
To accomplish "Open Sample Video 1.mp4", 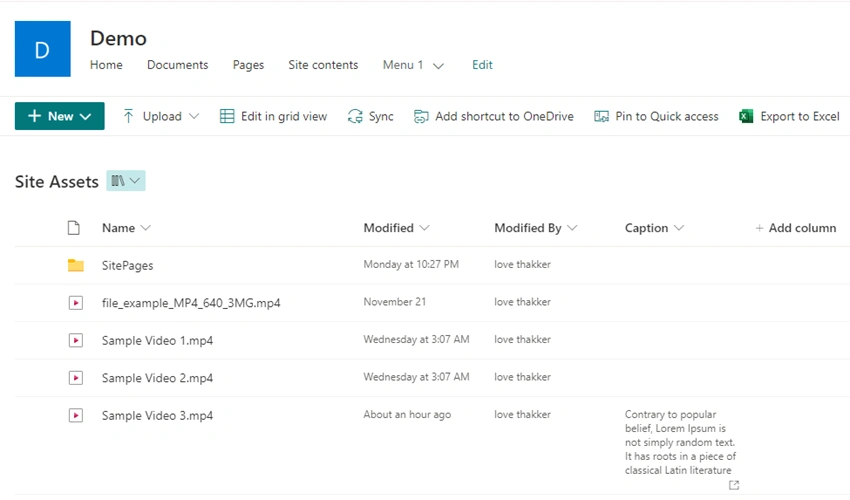I will click(x=157, y=341).
